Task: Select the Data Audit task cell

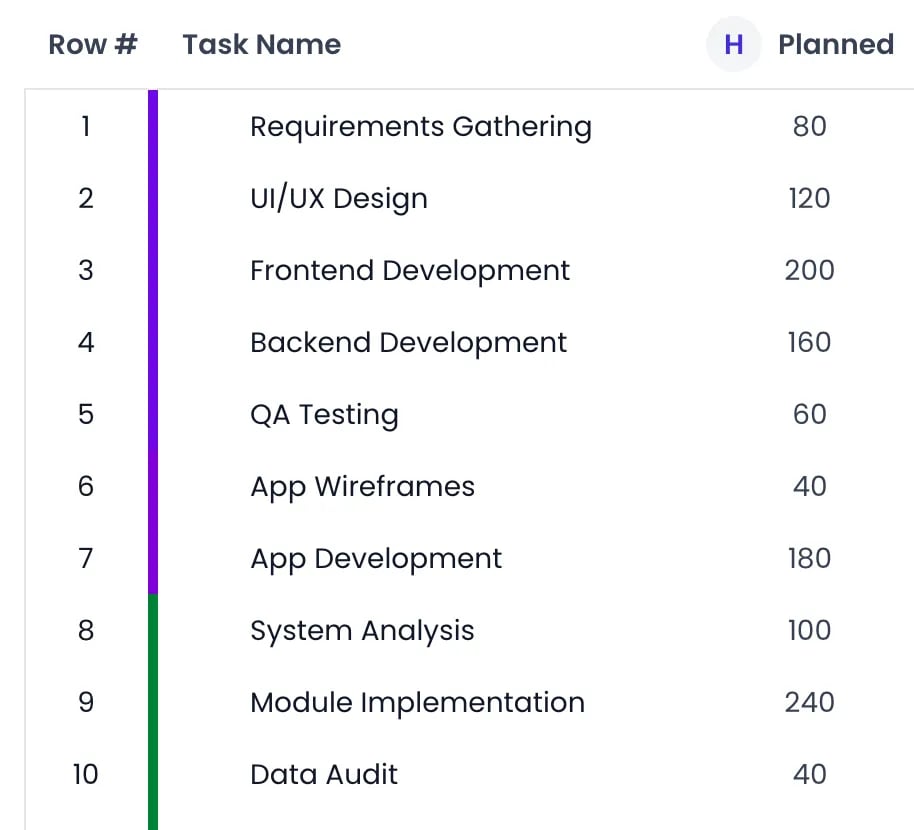Action: [x=324, y=775]
